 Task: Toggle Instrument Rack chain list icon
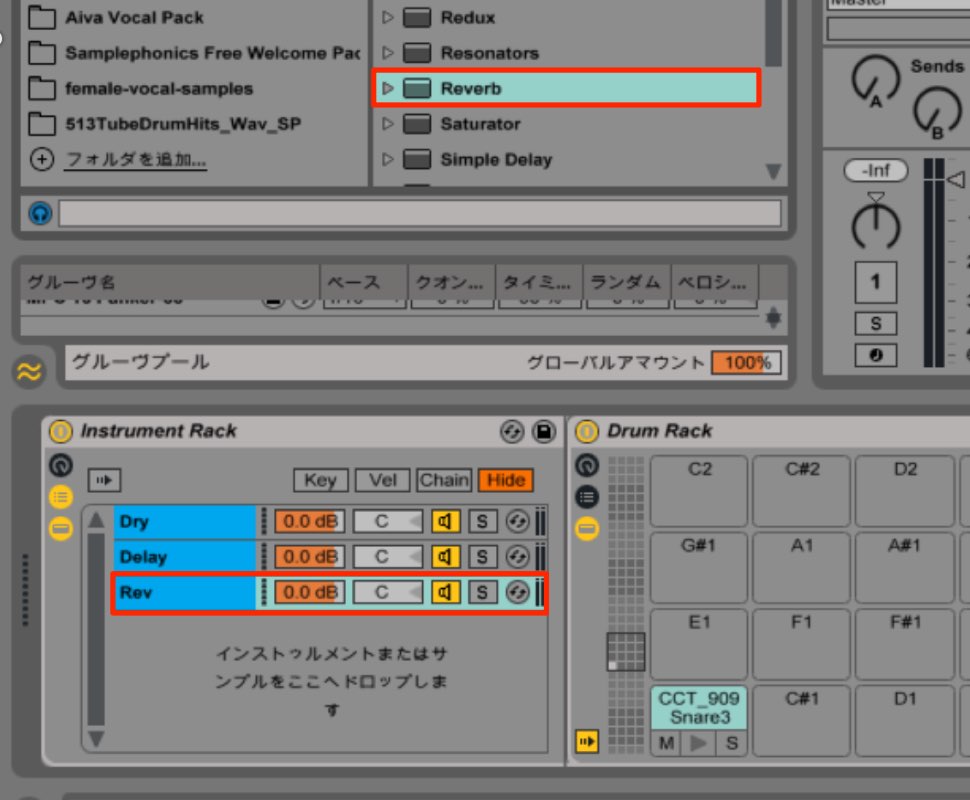tap(61, 497)
